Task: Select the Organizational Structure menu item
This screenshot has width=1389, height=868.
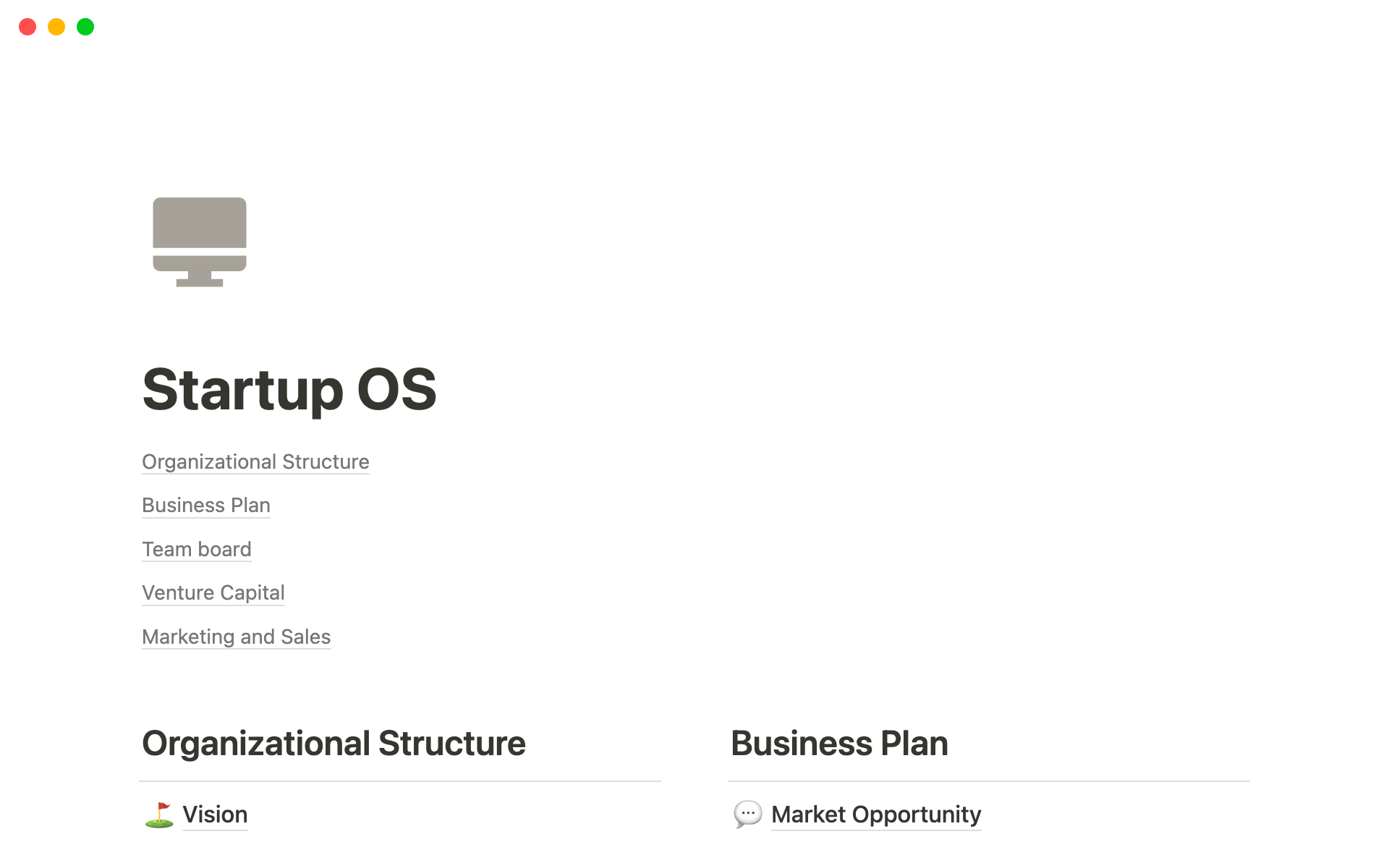Action: click(256, 461)
